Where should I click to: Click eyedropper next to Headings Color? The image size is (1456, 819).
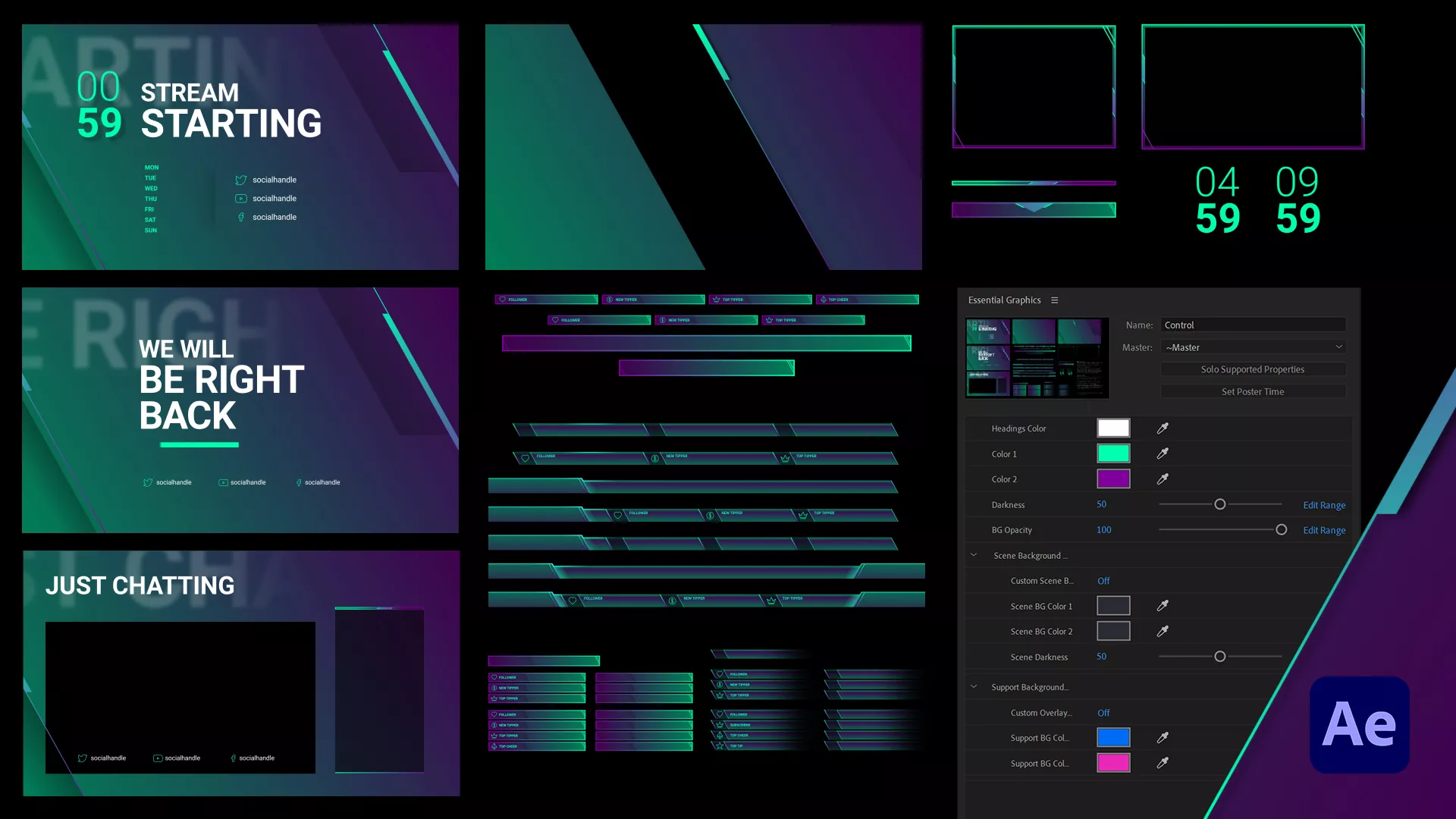click(x=1163, y=428)
